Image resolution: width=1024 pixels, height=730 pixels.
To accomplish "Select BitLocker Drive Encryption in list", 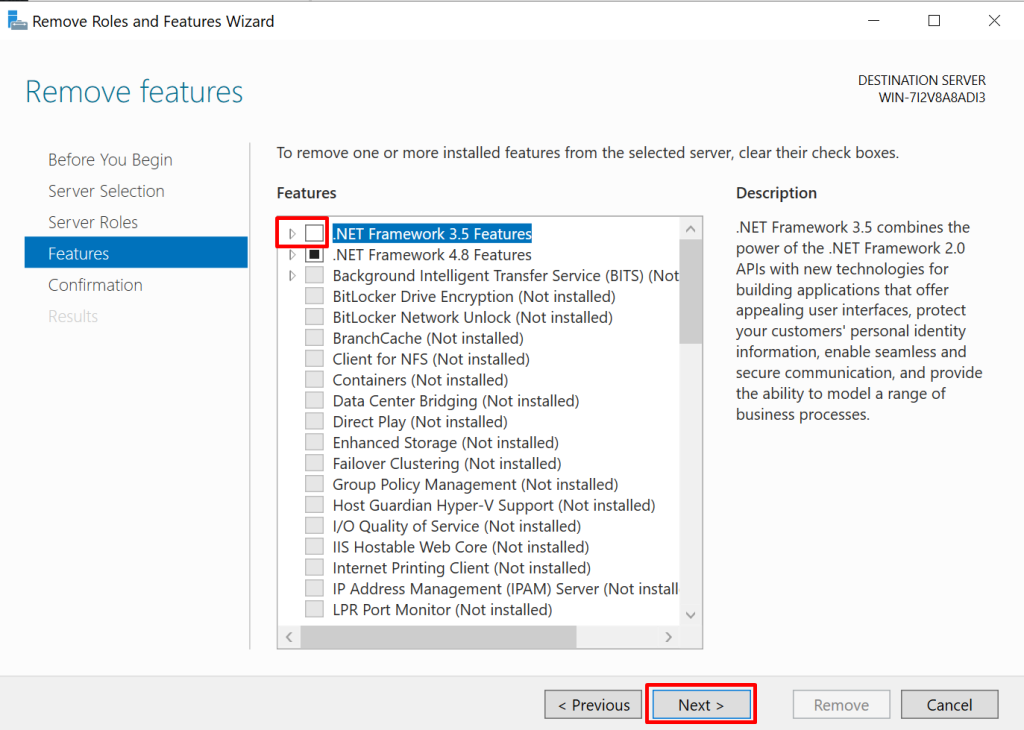I will tap(473, 297).
